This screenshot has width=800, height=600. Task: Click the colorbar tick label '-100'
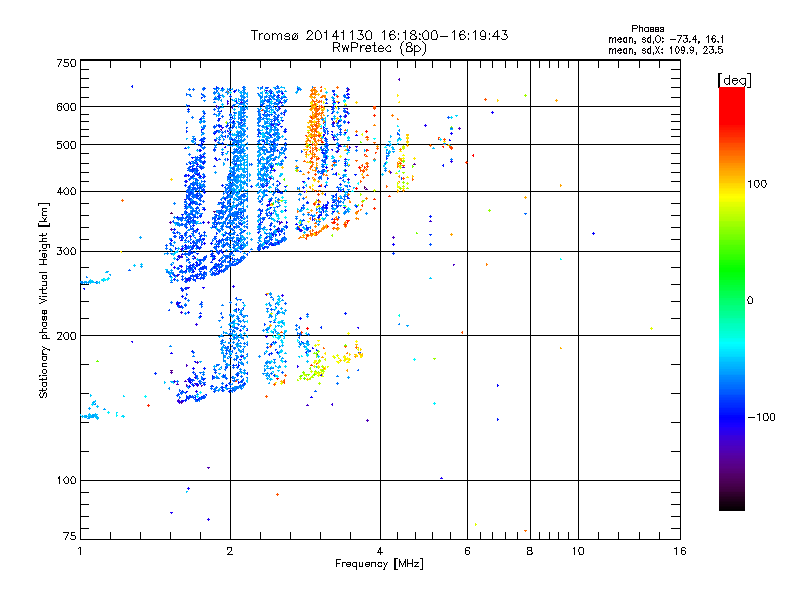pyautogui.click(x=761, y=417)
